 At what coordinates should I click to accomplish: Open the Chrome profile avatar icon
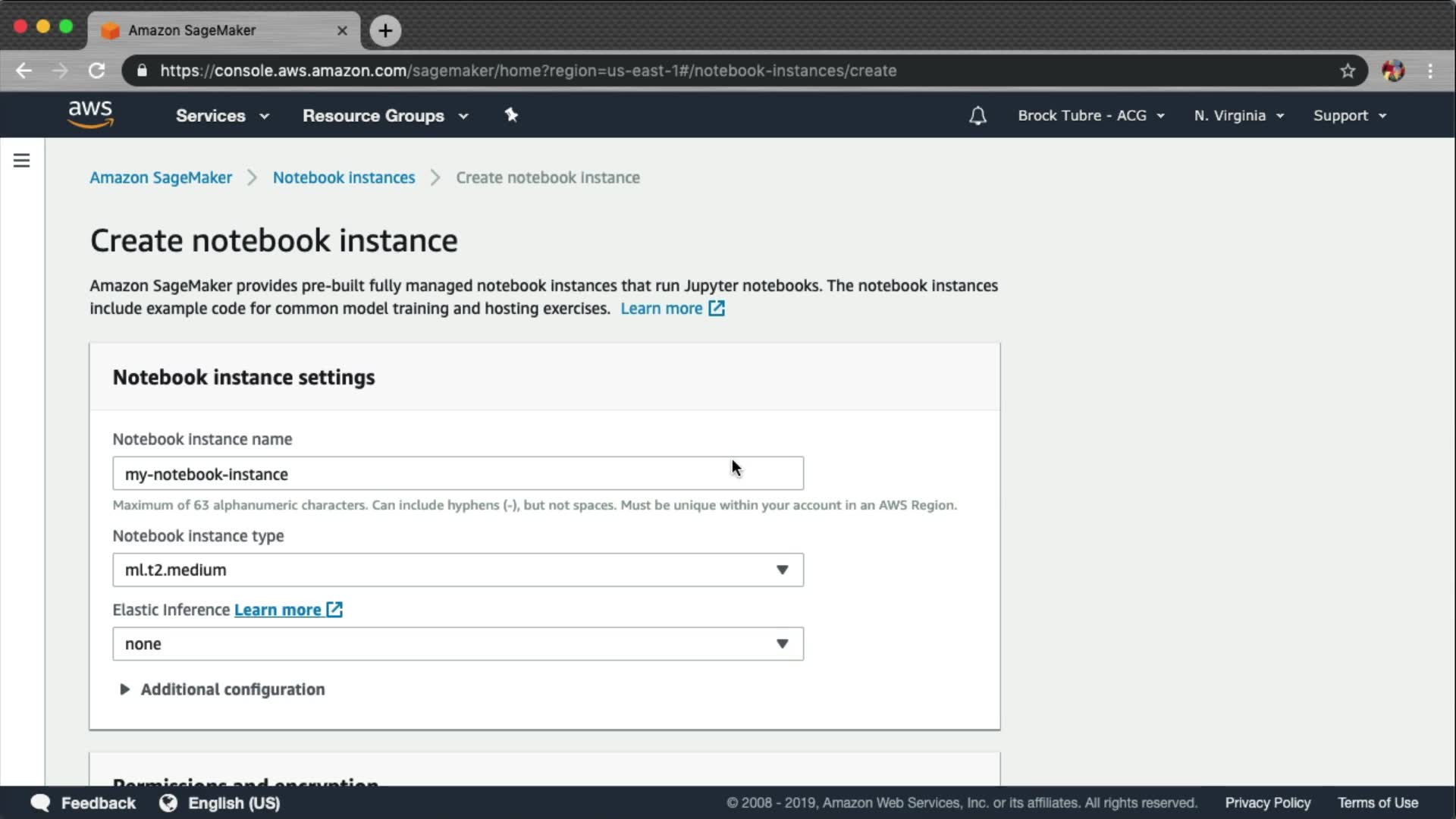point(1392,71)
